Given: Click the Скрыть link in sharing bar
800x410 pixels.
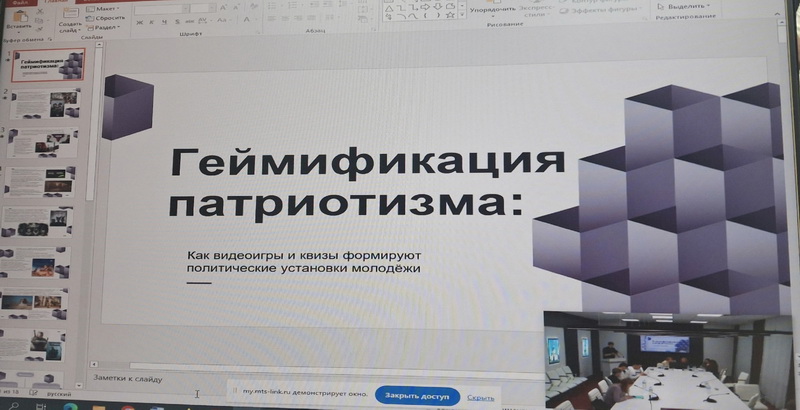Looking at the screenshot, I should [480, 397].
